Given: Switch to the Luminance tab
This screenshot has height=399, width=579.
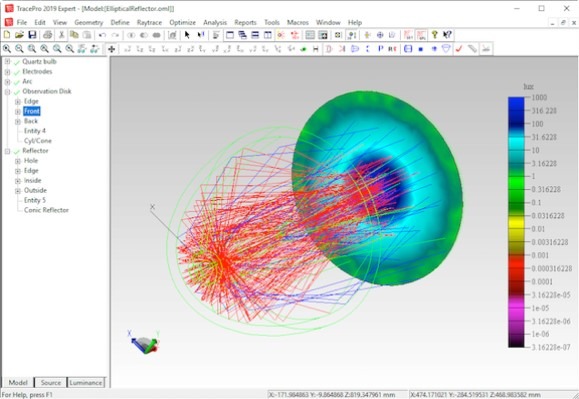Looking at the screenshot, I should tap(86, 383).
